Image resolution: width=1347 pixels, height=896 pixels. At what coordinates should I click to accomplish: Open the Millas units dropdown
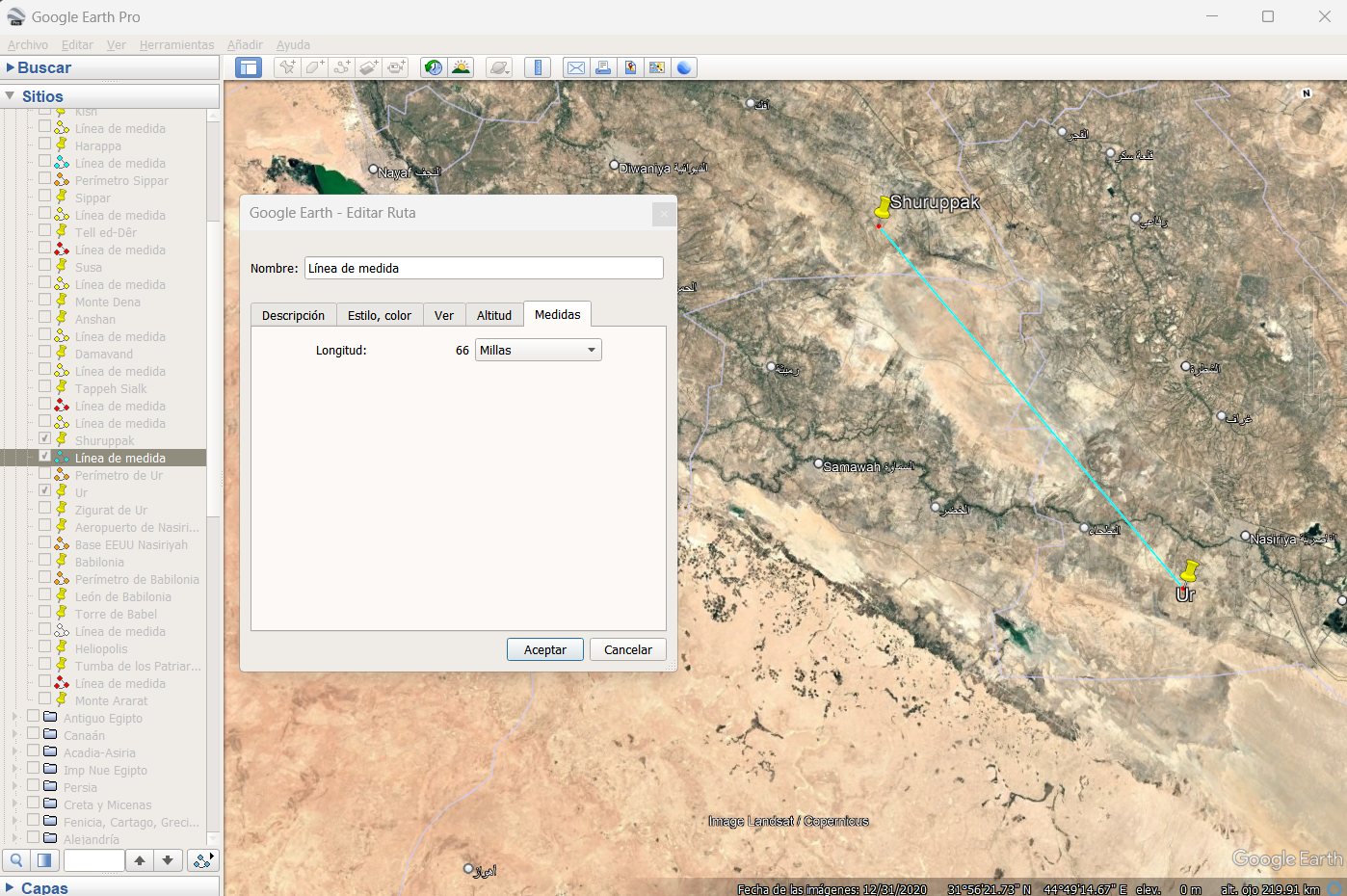point(539,350)
